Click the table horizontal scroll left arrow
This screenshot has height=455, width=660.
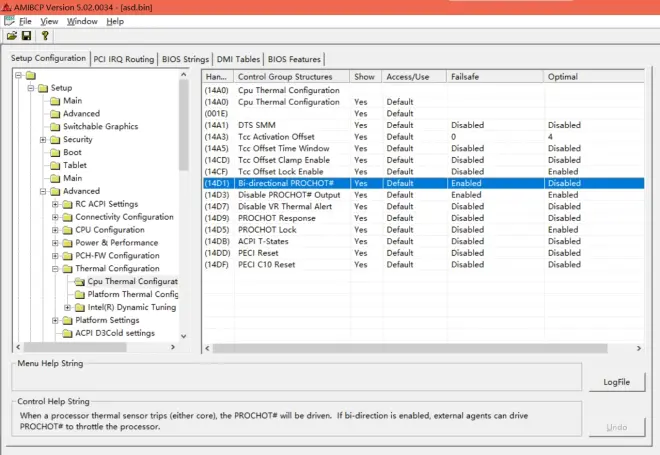(207, 348)
